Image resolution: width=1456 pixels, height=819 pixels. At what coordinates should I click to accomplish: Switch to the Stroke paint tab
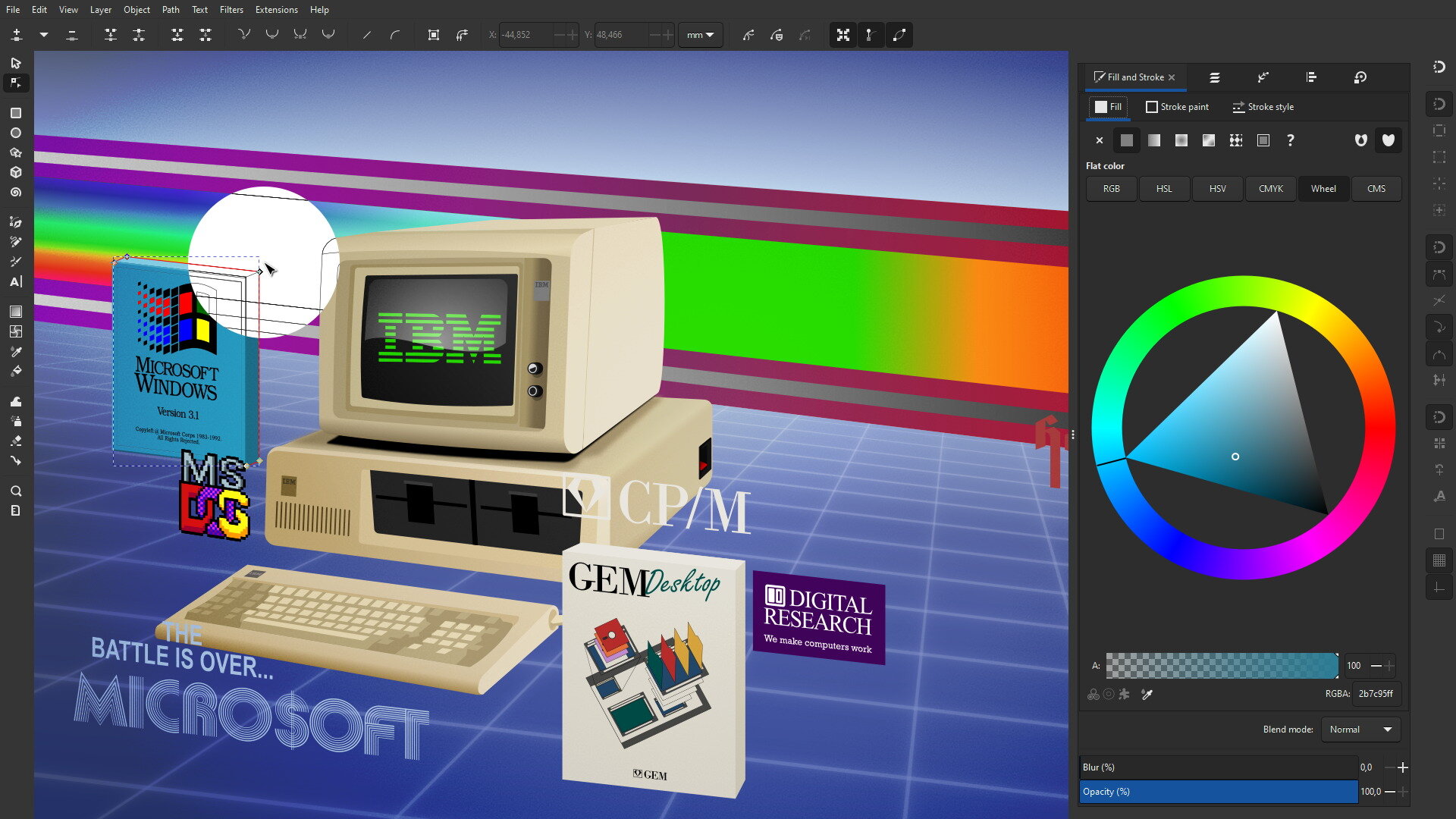[x=1178, y=107]
